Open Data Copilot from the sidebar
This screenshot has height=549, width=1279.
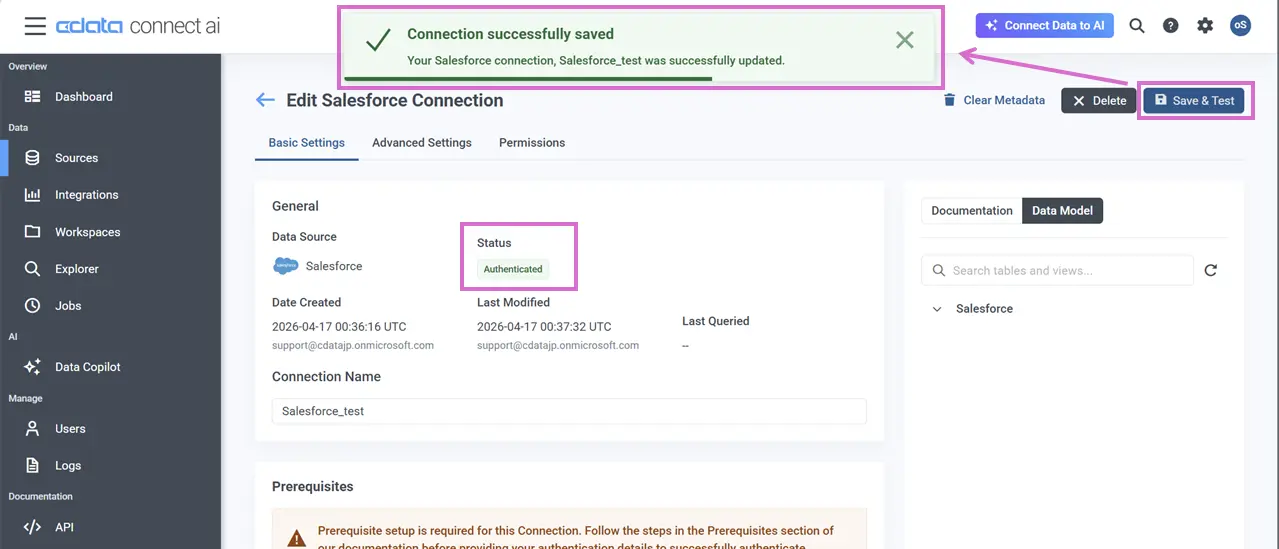click(x=87, y=367)
